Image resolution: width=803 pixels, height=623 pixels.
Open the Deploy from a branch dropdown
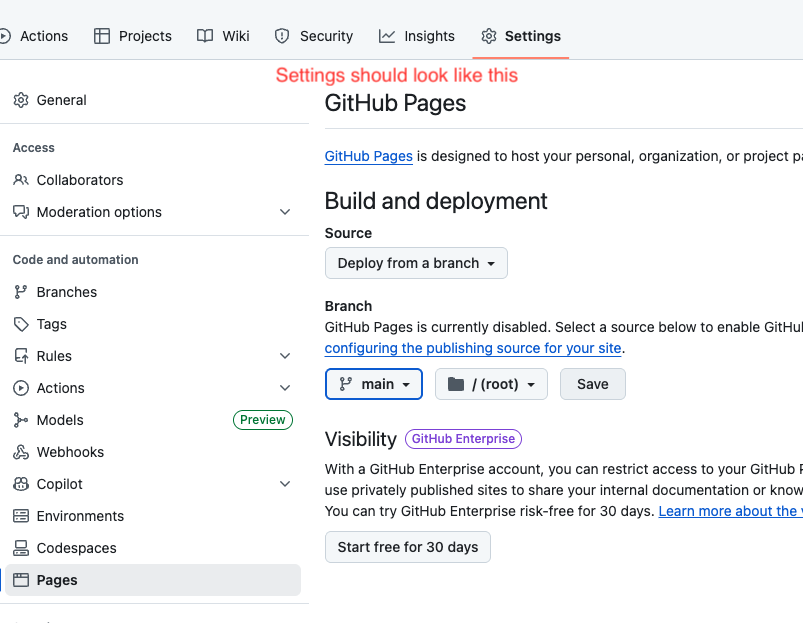(416, 263)
